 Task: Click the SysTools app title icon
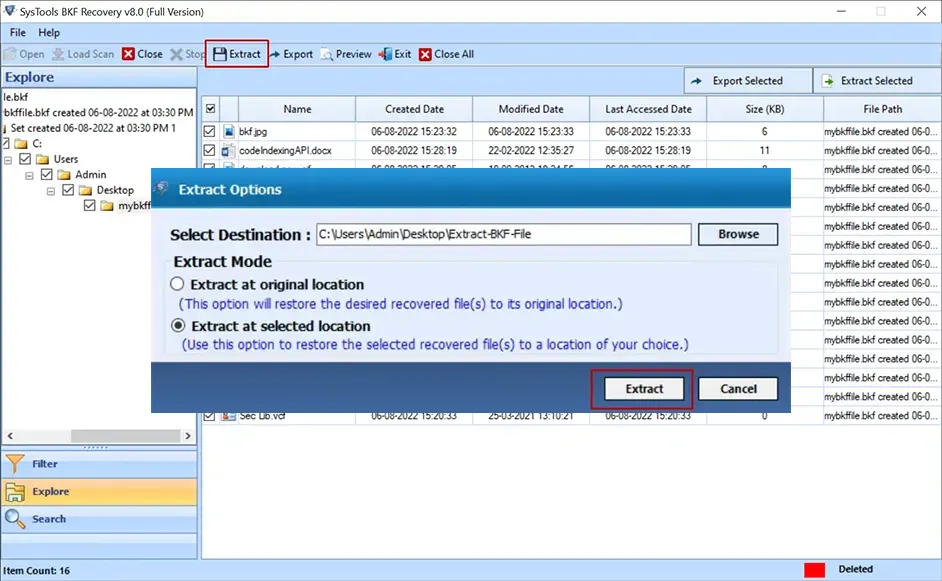coord(9,11)
